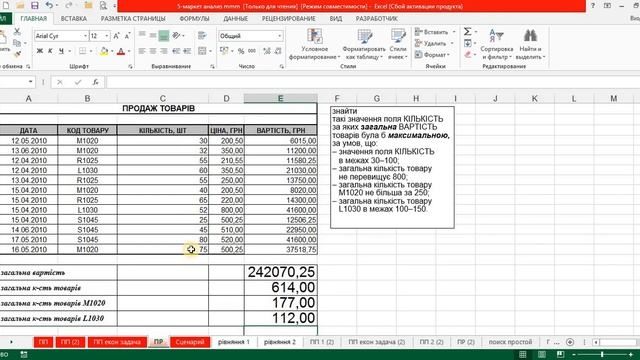
Task: Toggle the highlighted bottom vertical alignment
Action: coord(164,36)
